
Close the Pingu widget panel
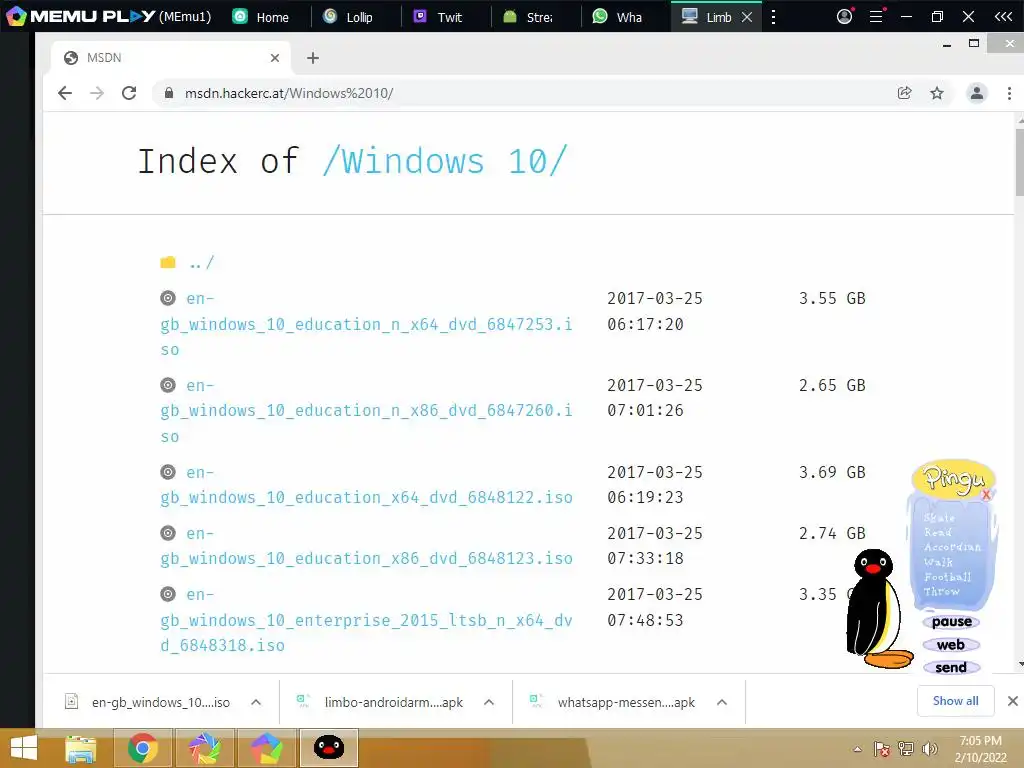click(x=986, y=495)
